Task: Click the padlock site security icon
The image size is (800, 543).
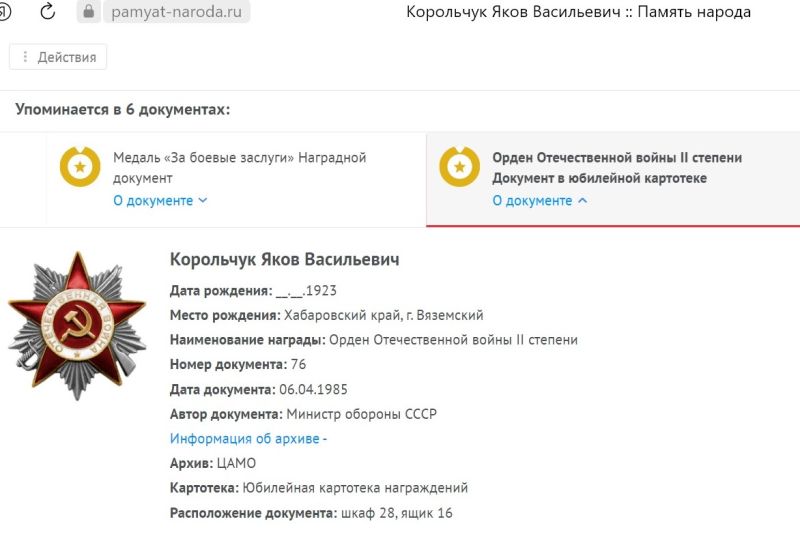Action: click(x=89, y=11)
